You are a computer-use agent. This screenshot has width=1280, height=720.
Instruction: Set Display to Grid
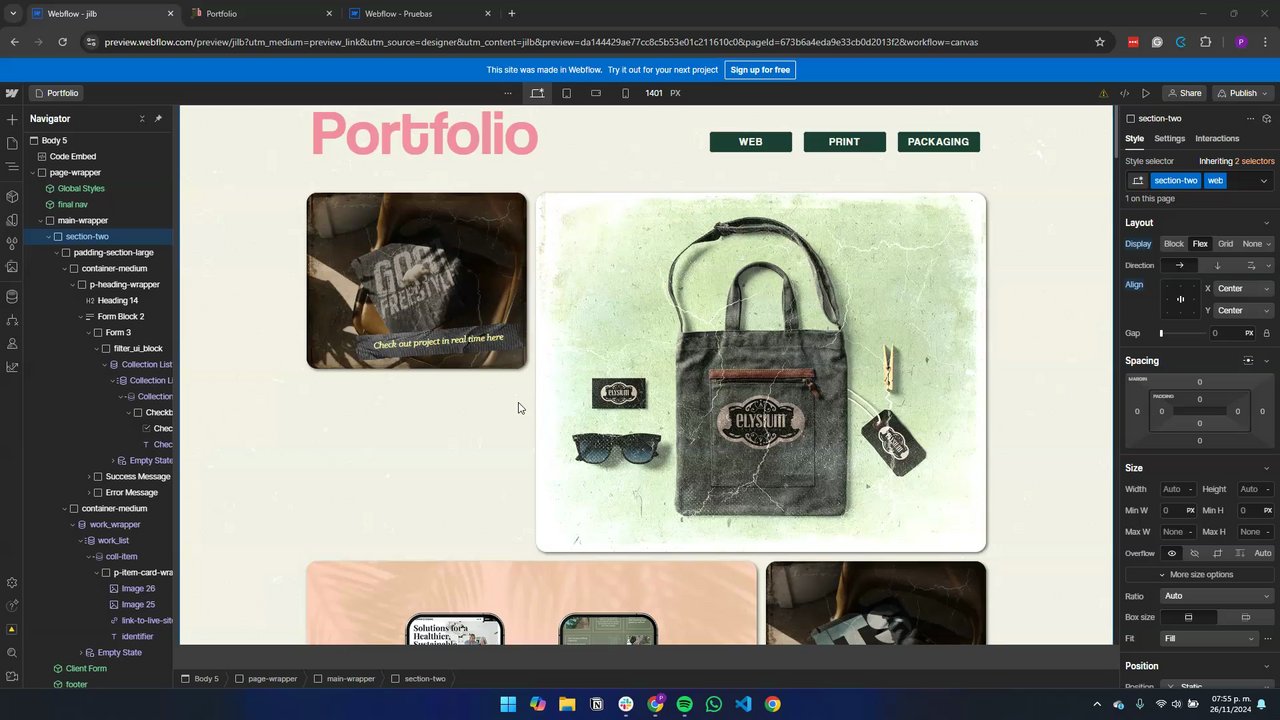[x=1225, y=244]
